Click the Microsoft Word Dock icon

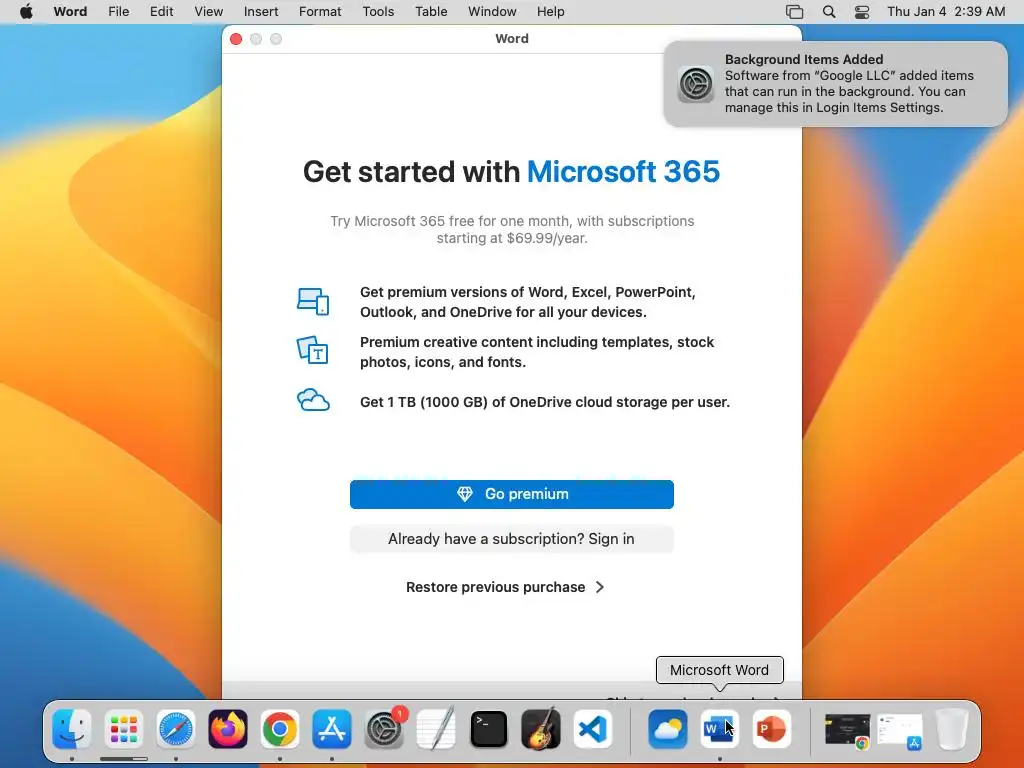(720, 729)
